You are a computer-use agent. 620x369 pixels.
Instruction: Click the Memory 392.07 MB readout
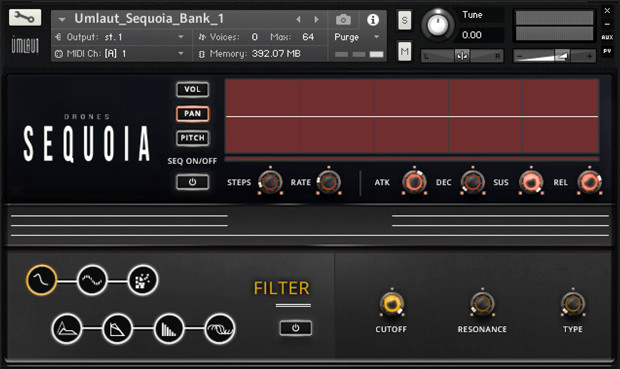(276, 53)
